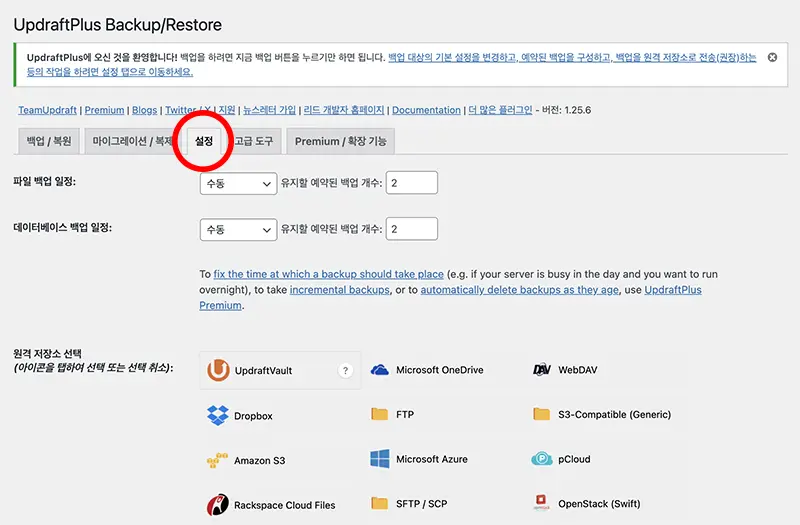This screenshot has width=800, height=525.
Task: Click the OpenStack (Swift) label text
Action: [x=599, y=504]
